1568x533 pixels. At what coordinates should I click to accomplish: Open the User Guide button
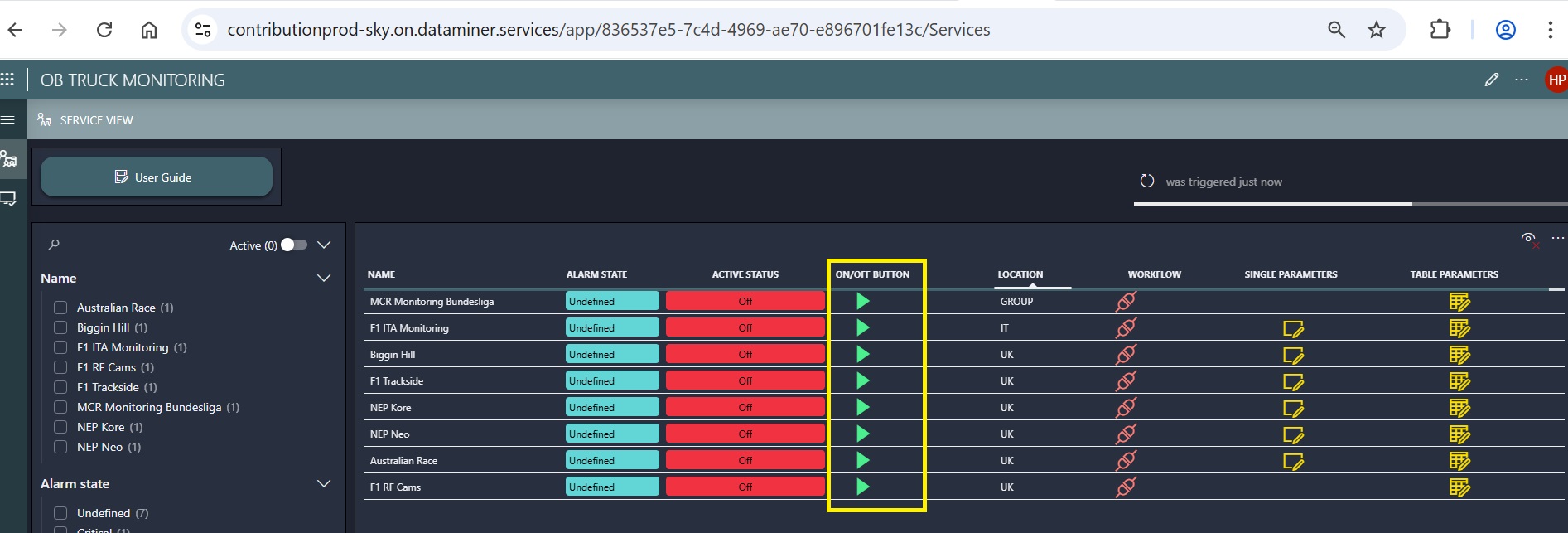[156, 177]
